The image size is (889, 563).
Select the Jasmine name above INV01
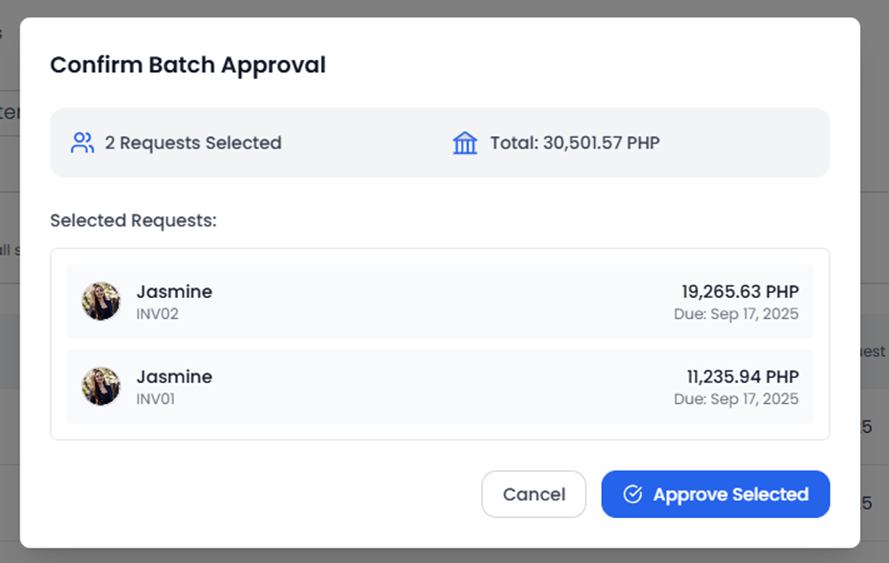174,377
